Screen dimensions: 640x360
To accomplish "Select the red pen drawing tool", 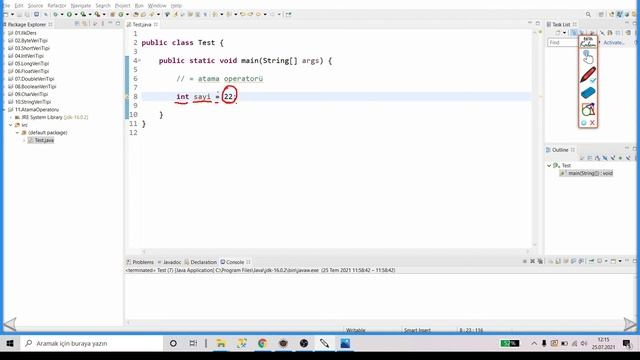I will pyautogui.click(x=588, y=76).
